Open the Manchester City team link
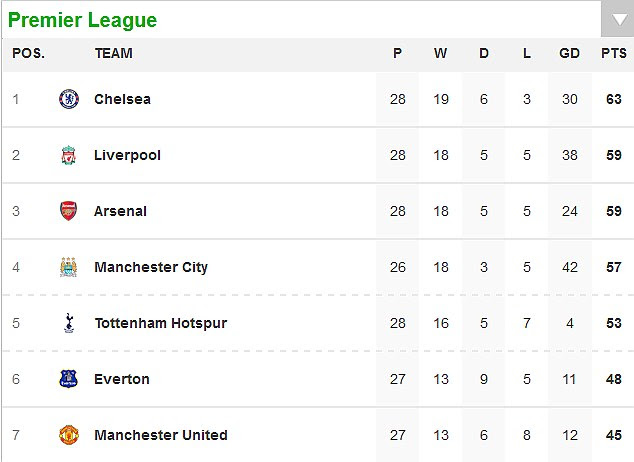The image size is (634, 462). (x=151, y=267)
